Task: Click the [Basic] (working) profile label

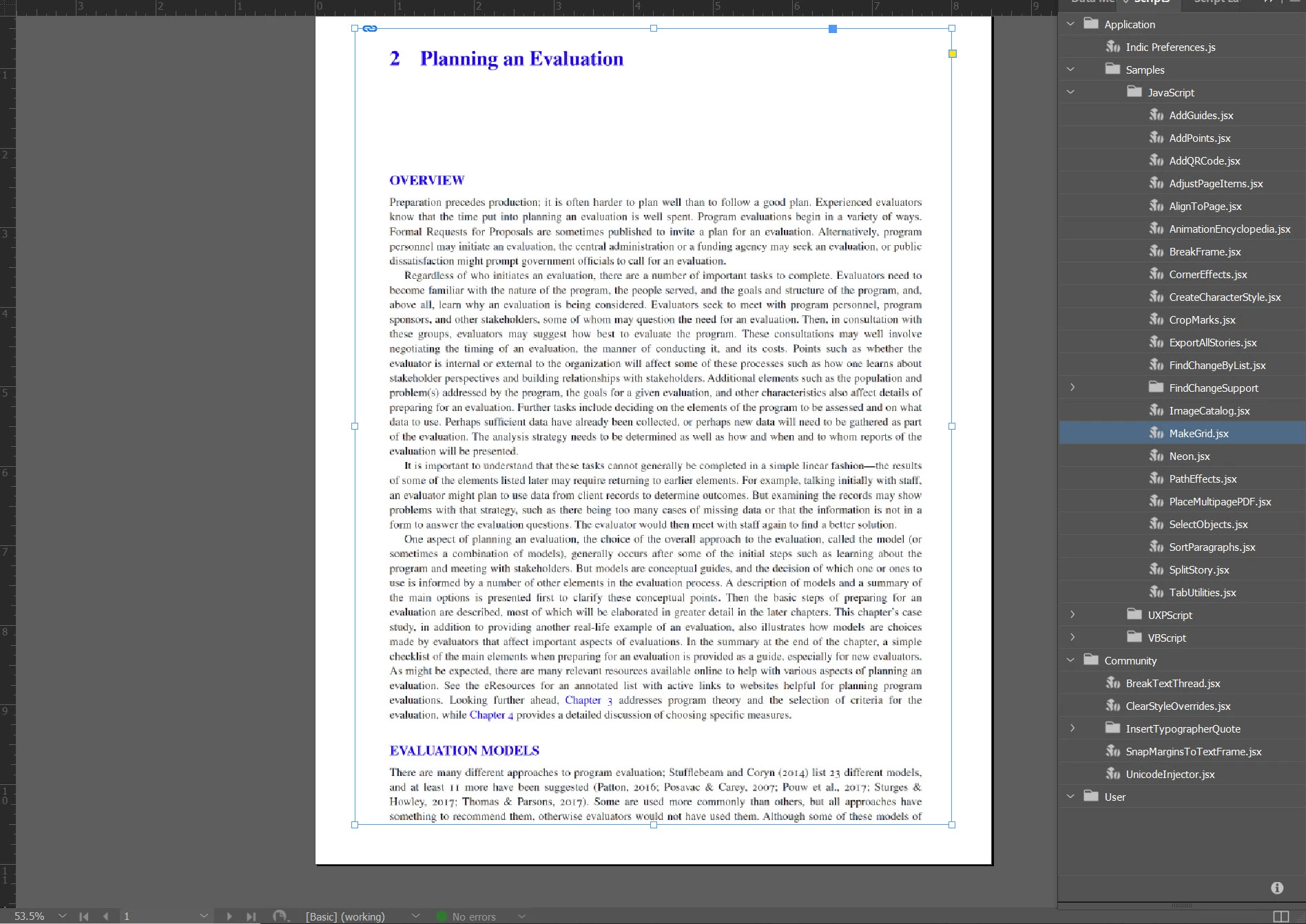Action: click(x=345, y=916)
